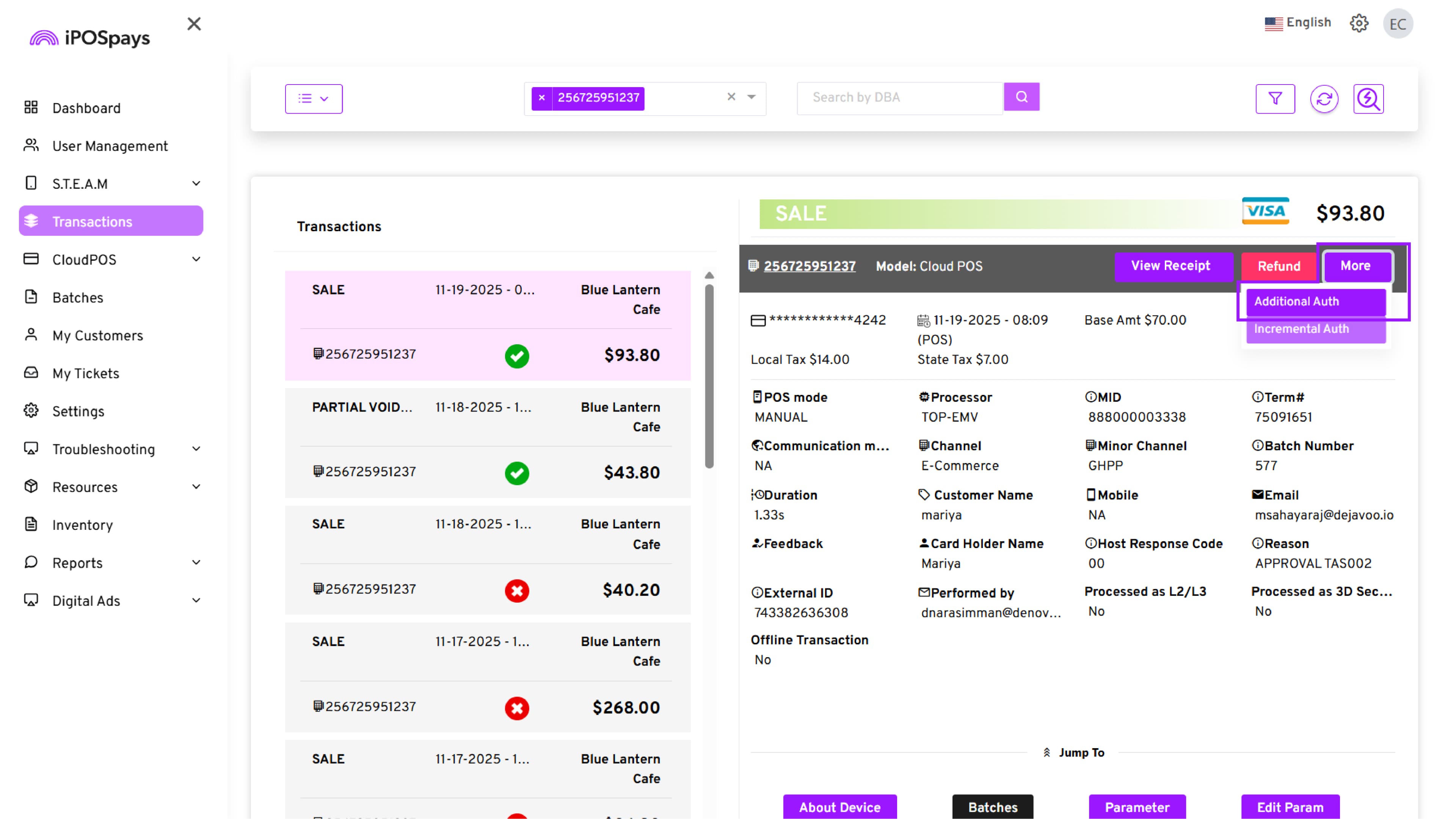1456x819 pixels.
Task: Expand the terminal ID combo box arrow
Action: (x=751, y=97)
